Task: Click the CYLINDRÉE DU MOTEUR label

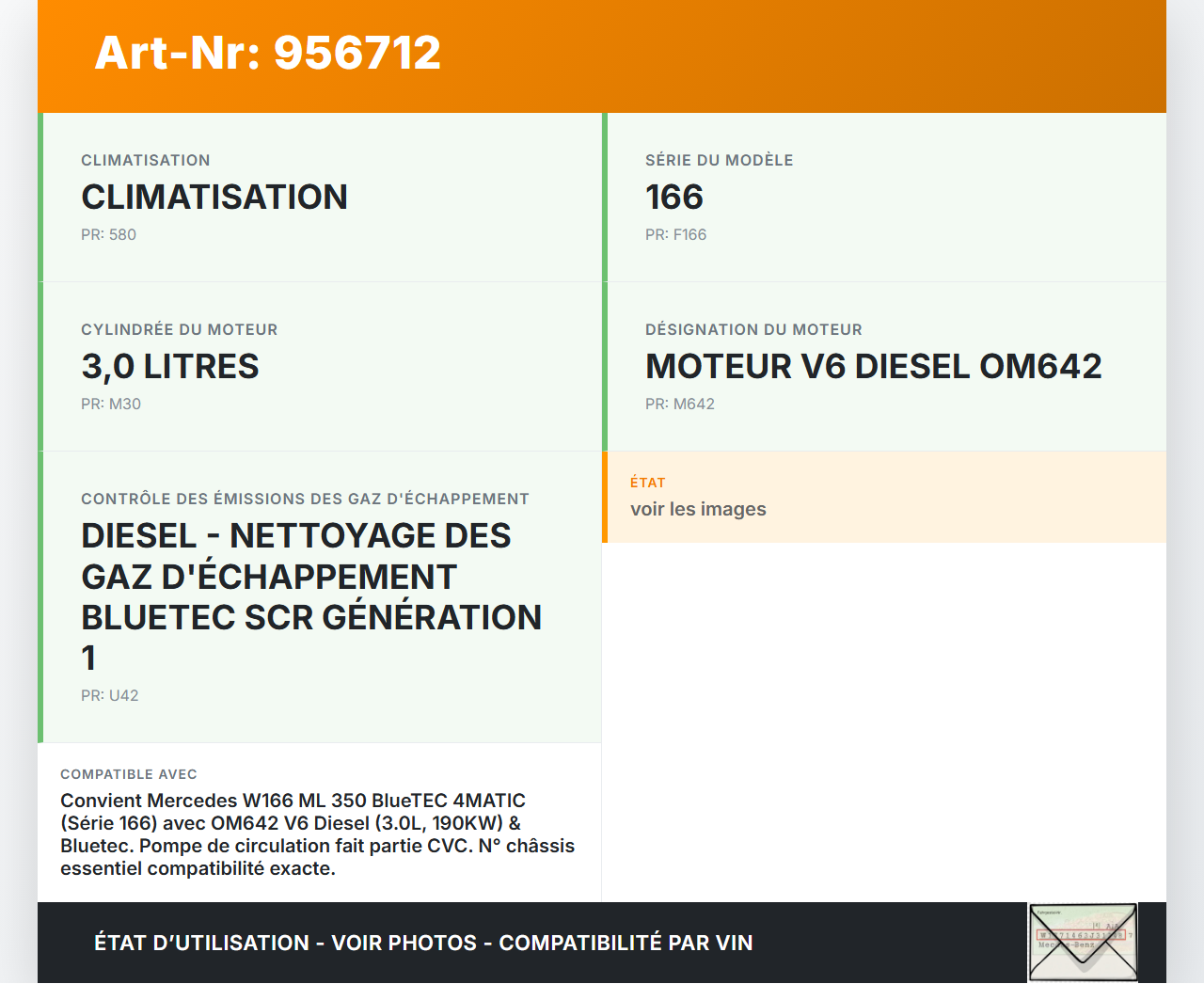Action: click(180, 330)
